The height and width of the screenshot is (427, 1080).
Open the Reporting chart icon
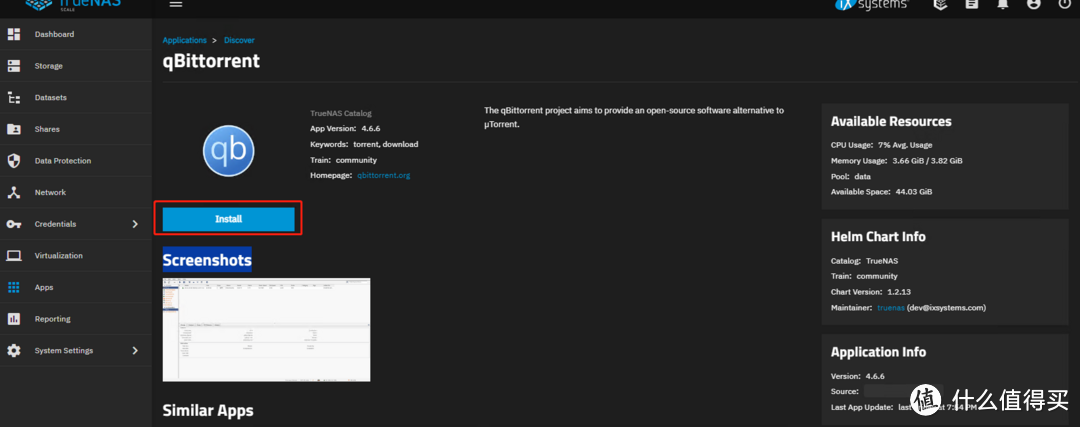[14, 319]
